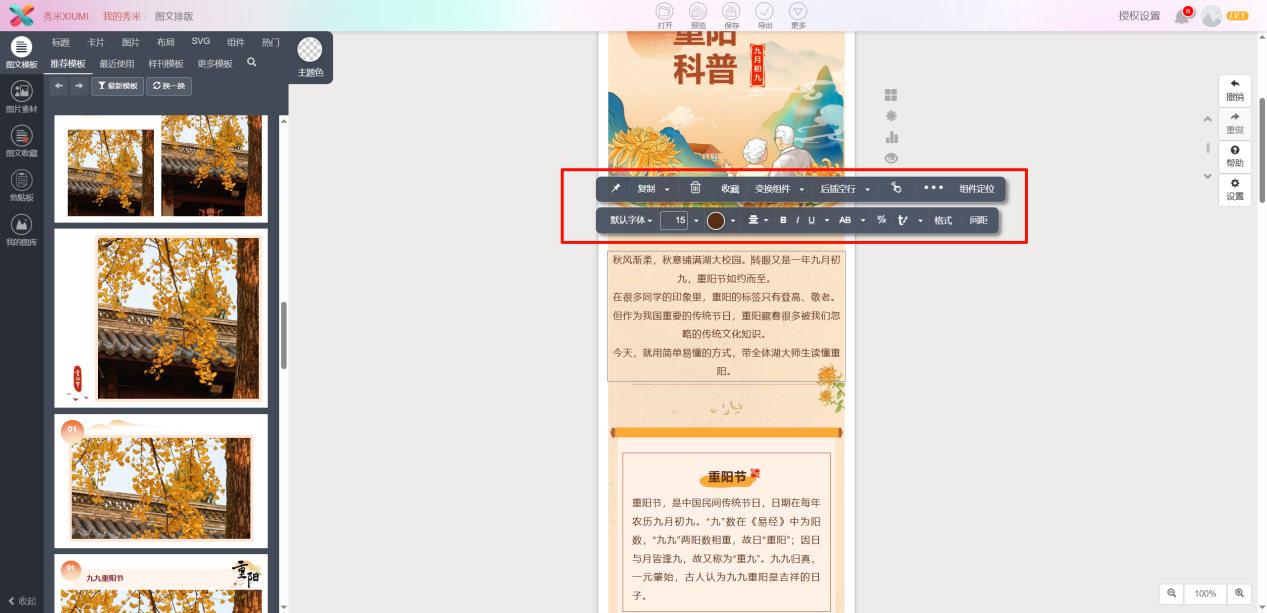The image size is (1267, 613).
Task: Open the text effect t dropdown
Action: (x=909, y=220)
